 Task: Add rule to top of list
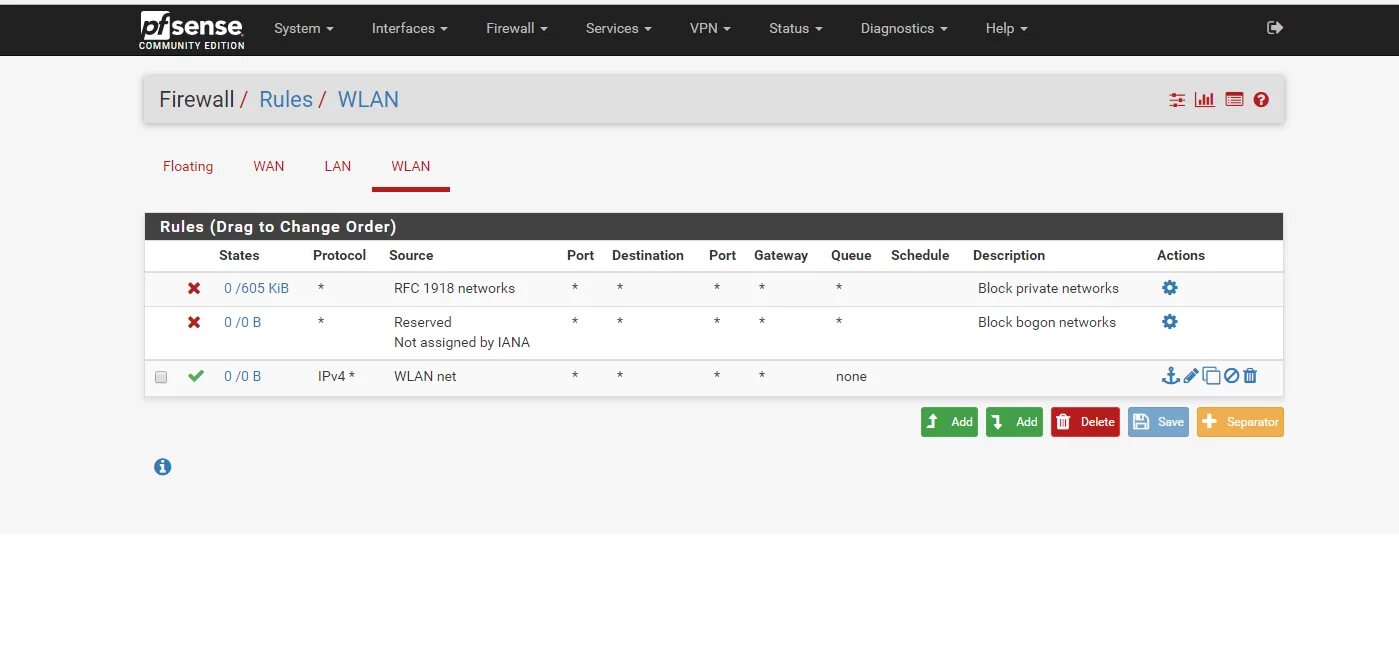pyautogui.click(x=949, y=422)
